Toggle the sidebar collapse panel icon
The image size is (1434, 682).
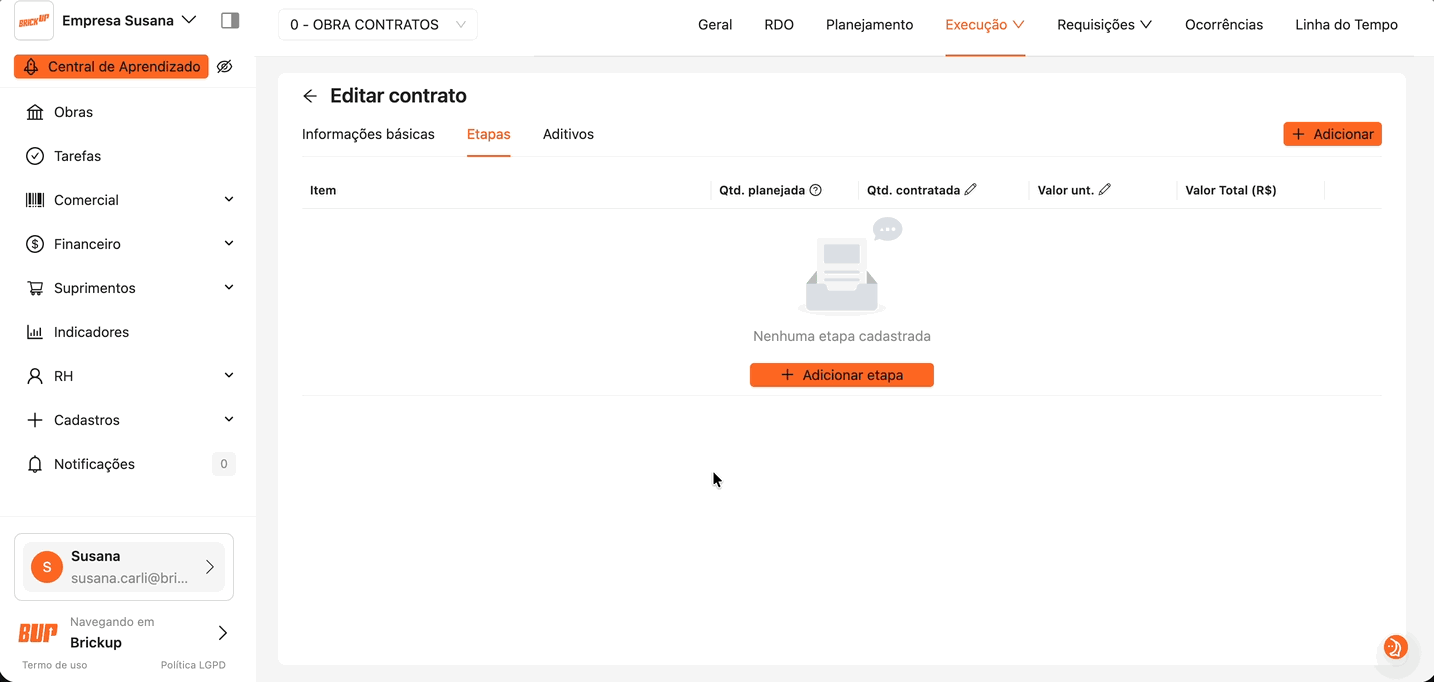pos(230,21)
